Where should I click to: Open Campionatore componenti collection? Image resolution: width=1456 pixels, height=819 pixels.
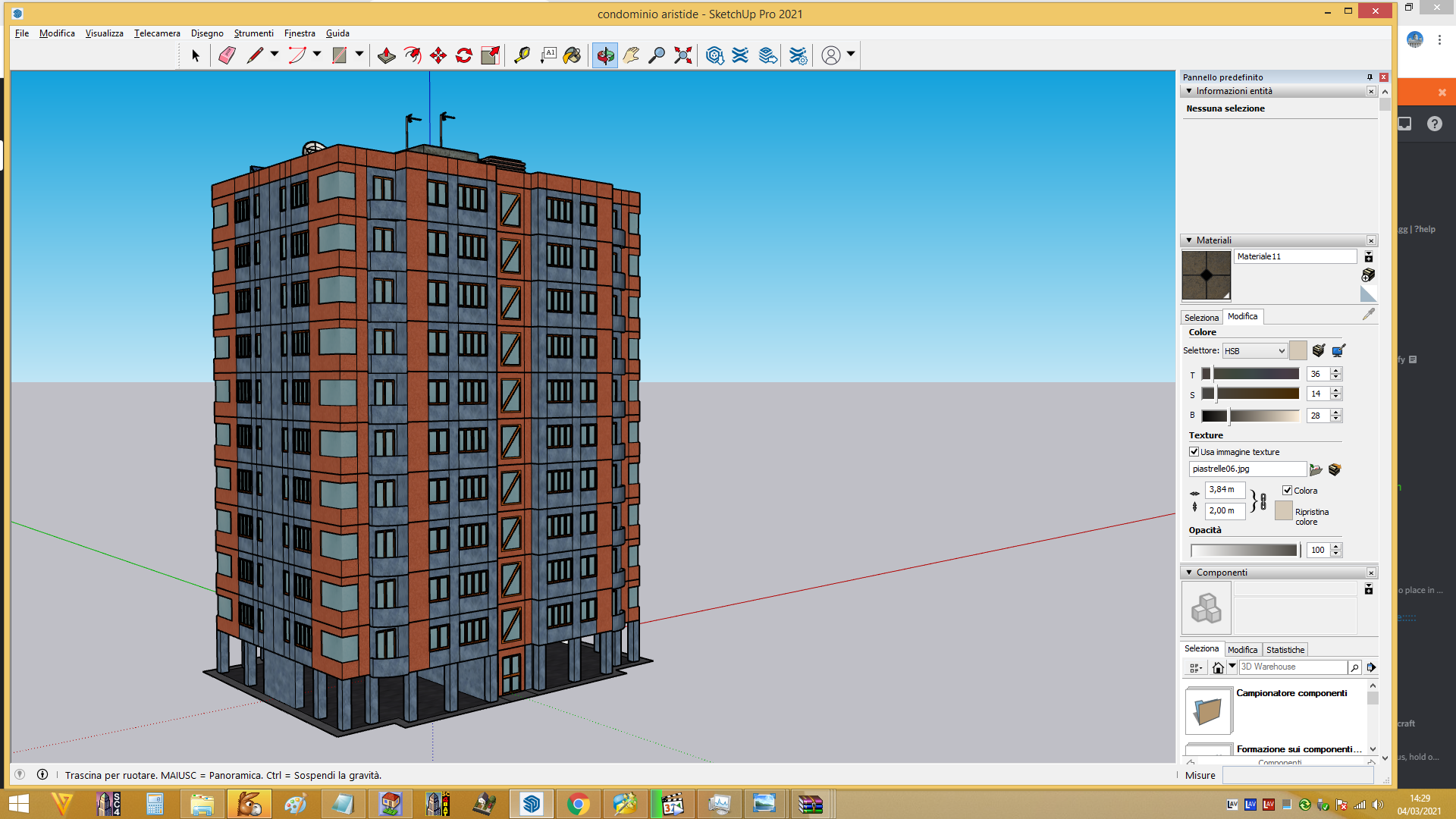[x=1209, y=711]
